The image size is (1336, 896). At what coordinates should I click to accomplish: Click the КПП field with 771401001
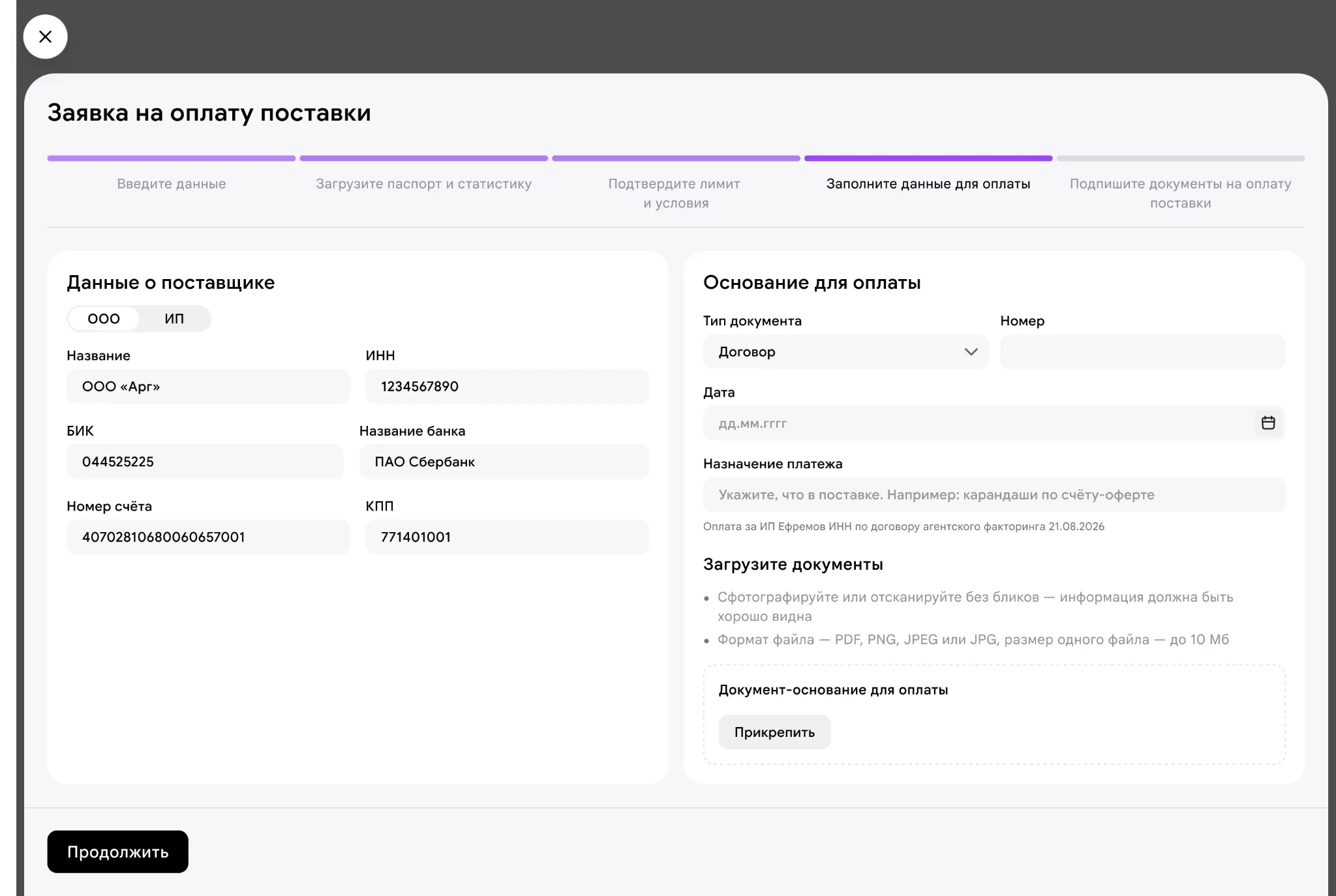507,537
